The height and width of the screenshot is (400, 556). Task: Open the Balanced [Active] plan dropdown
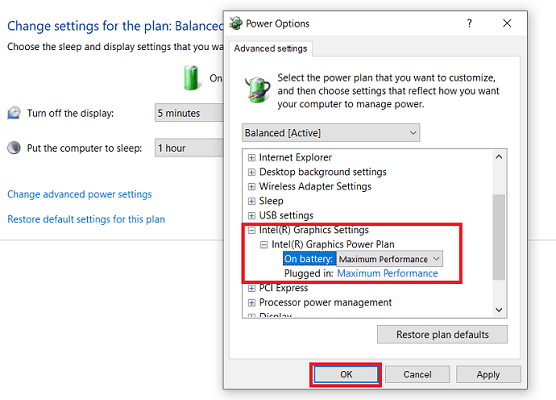tap(331, 133)
